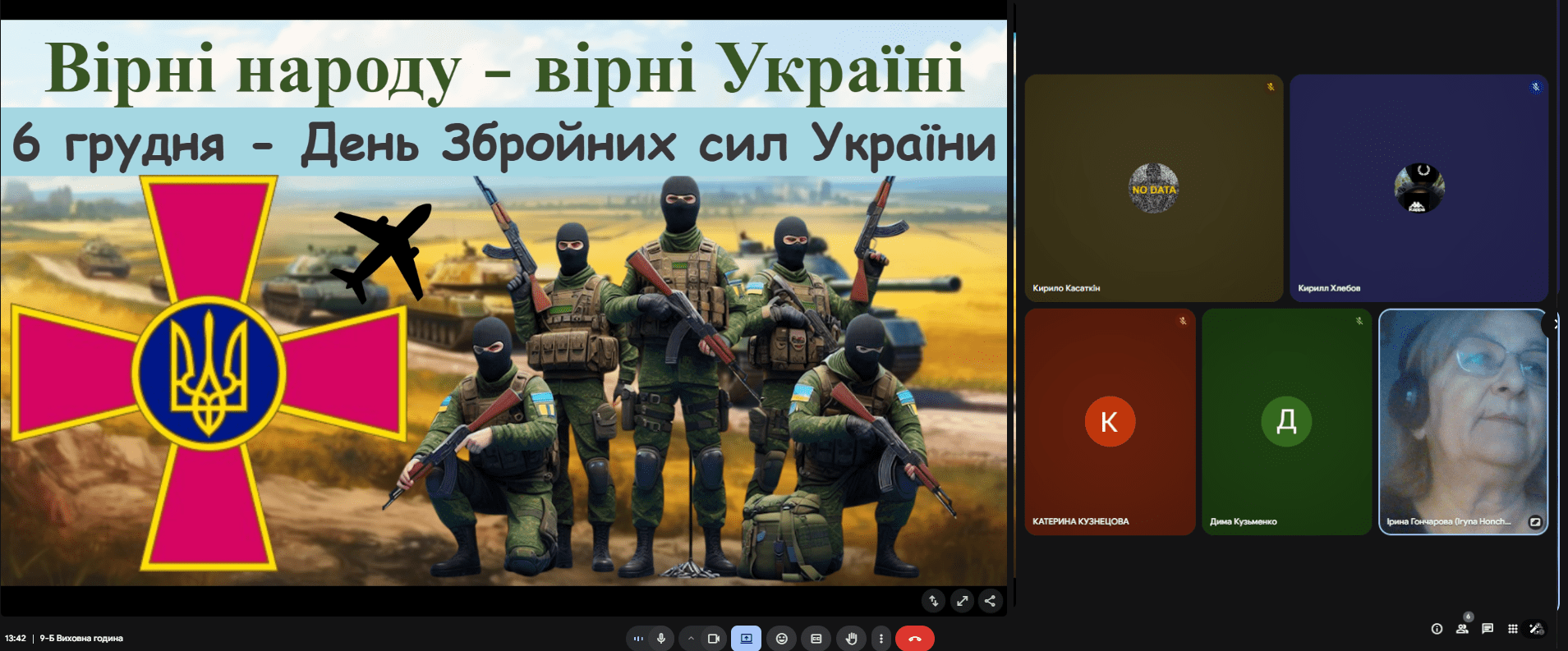Open the audio level indicator options
The width and height of the screenshot is (1568, 651).
click(x=638, y=638)
